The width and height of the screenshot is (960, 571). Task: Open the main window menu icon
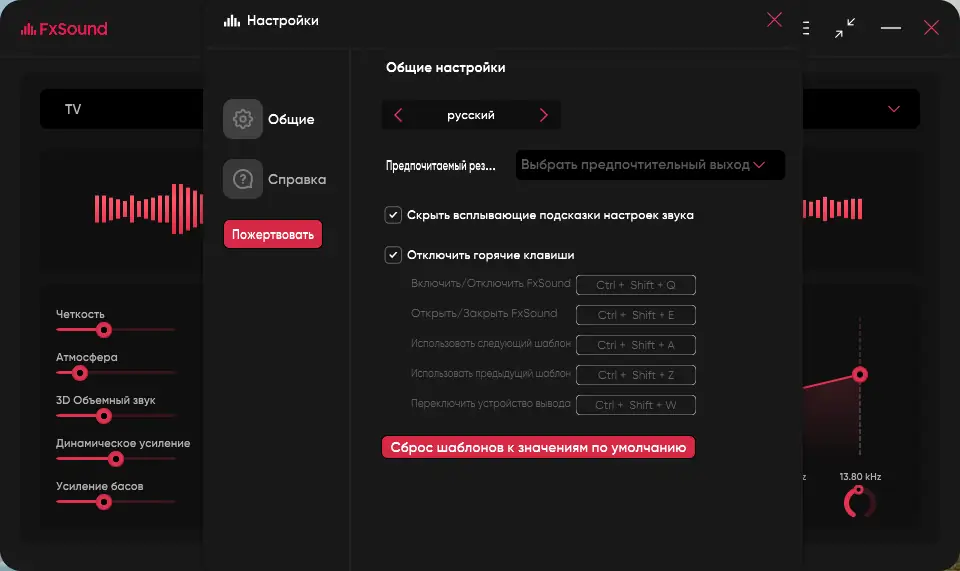click(806, 28)
